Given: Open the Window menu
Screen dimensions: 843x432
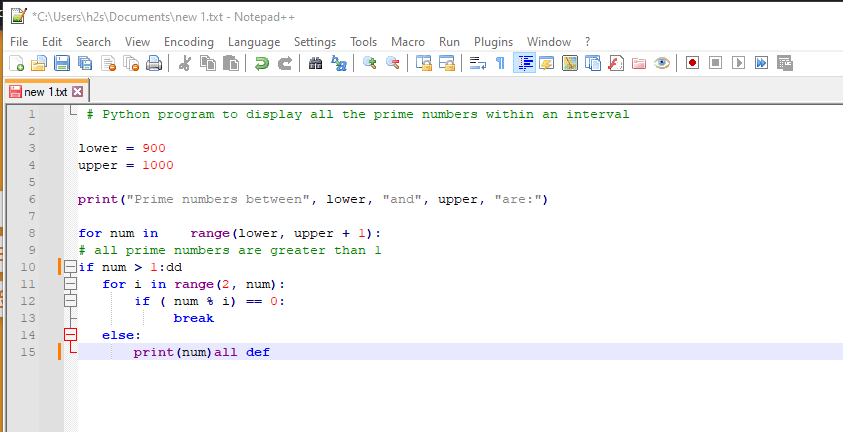Looking at the screenshot, I should (x=549, y=42).
